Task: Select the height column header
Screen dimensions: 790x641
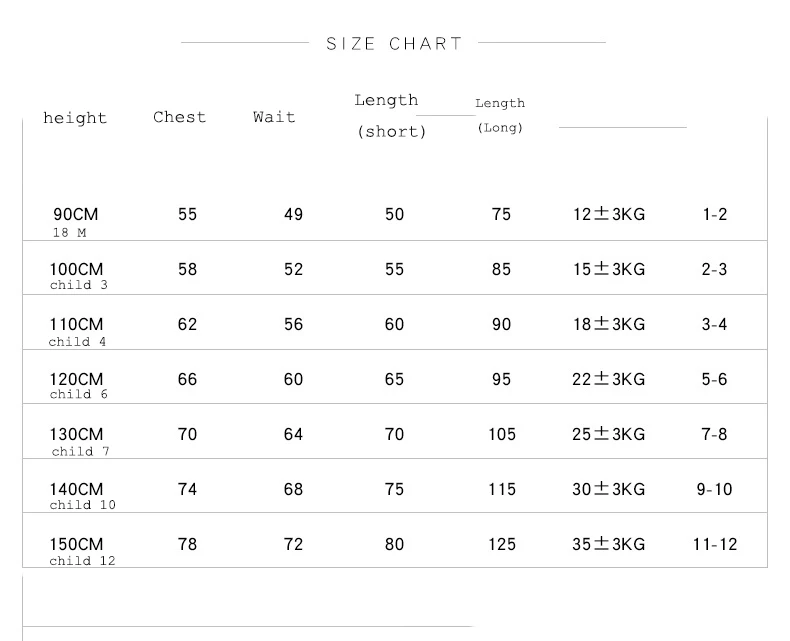Action: coord(75,118)
